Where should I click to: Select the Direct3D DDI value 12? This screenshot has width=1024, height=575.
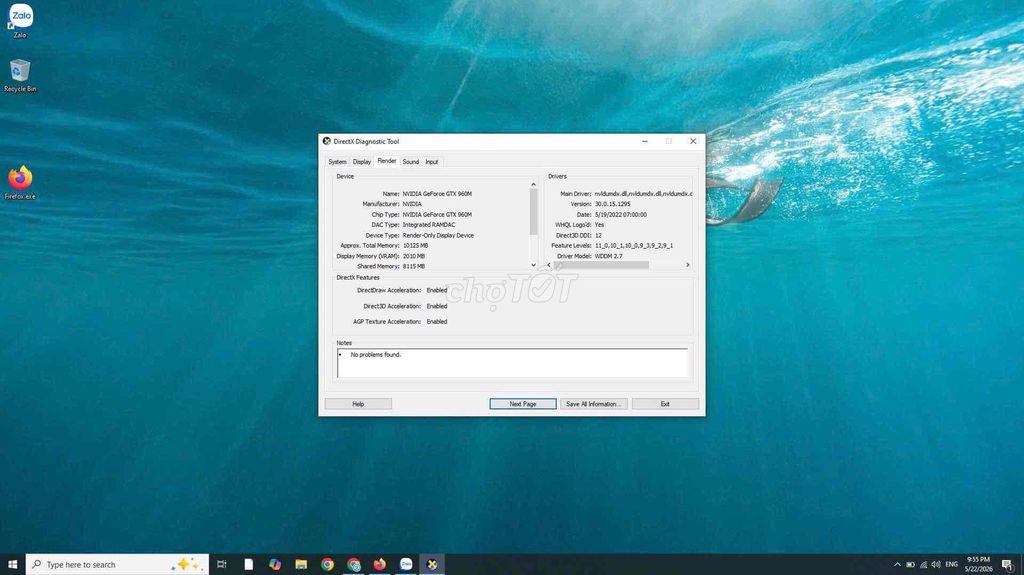pos(598,235)
